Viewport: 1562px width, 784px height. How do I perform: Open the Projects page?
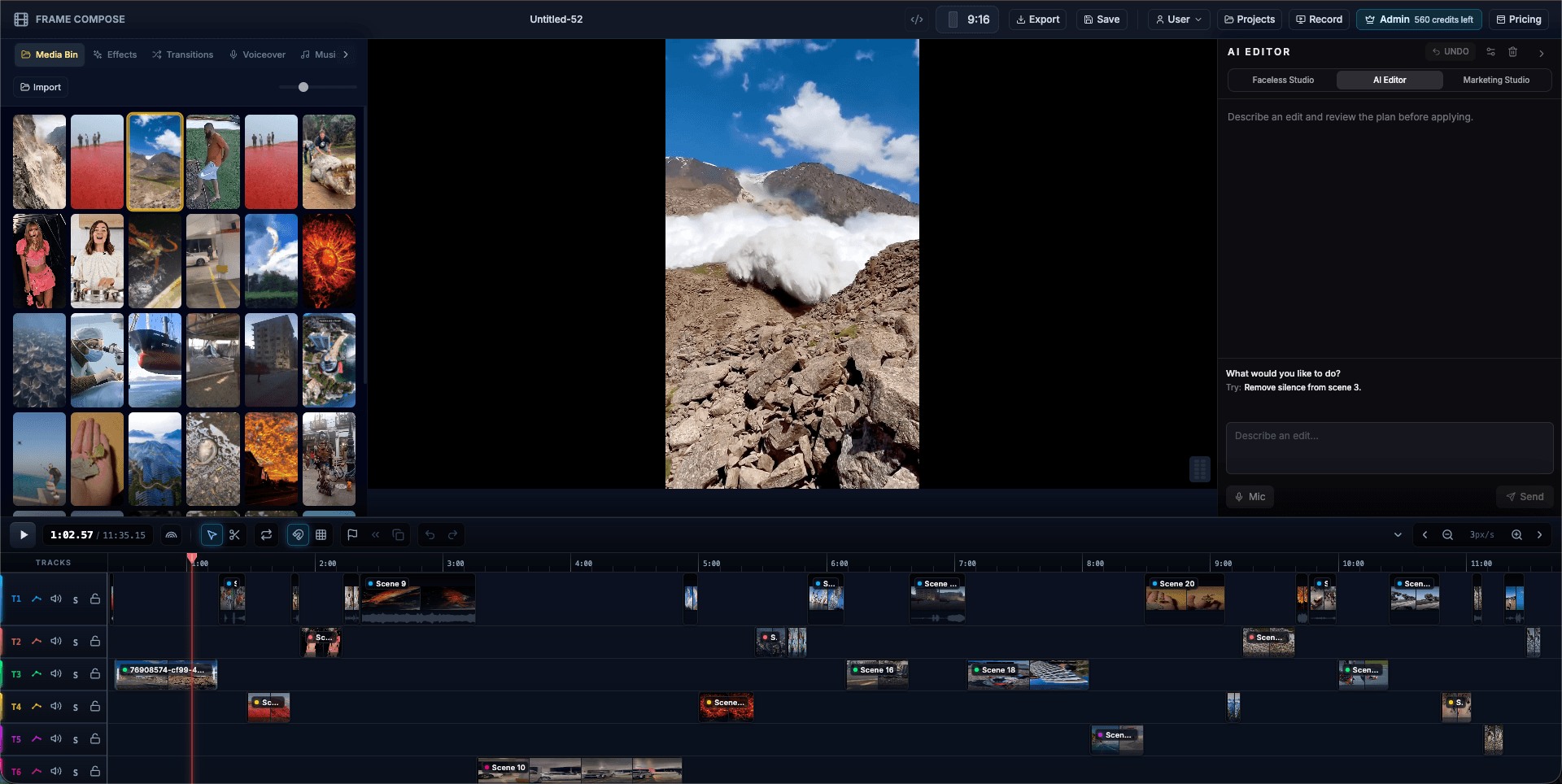1250,20
